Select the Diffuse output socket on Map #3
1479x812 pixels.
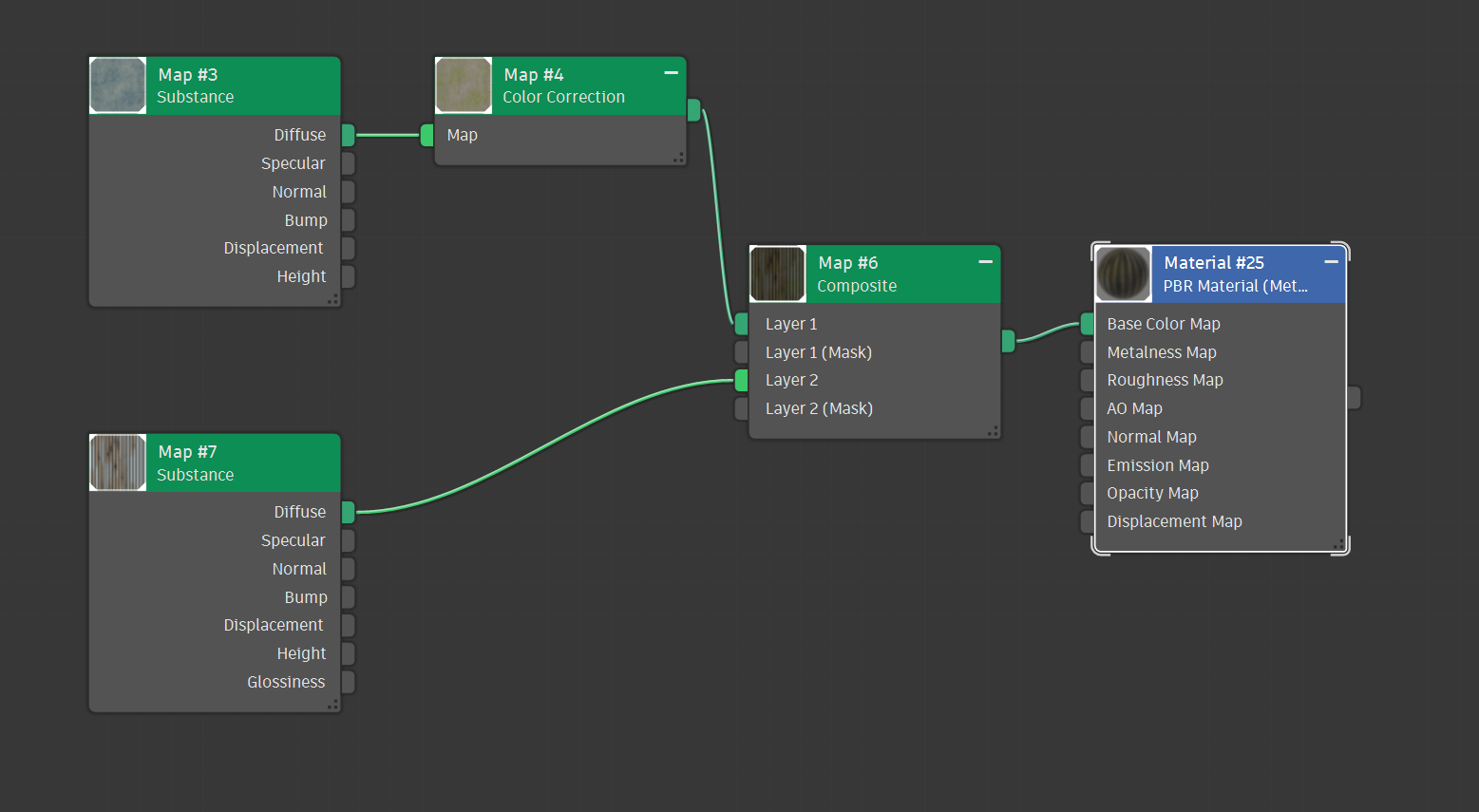(347, 135)
